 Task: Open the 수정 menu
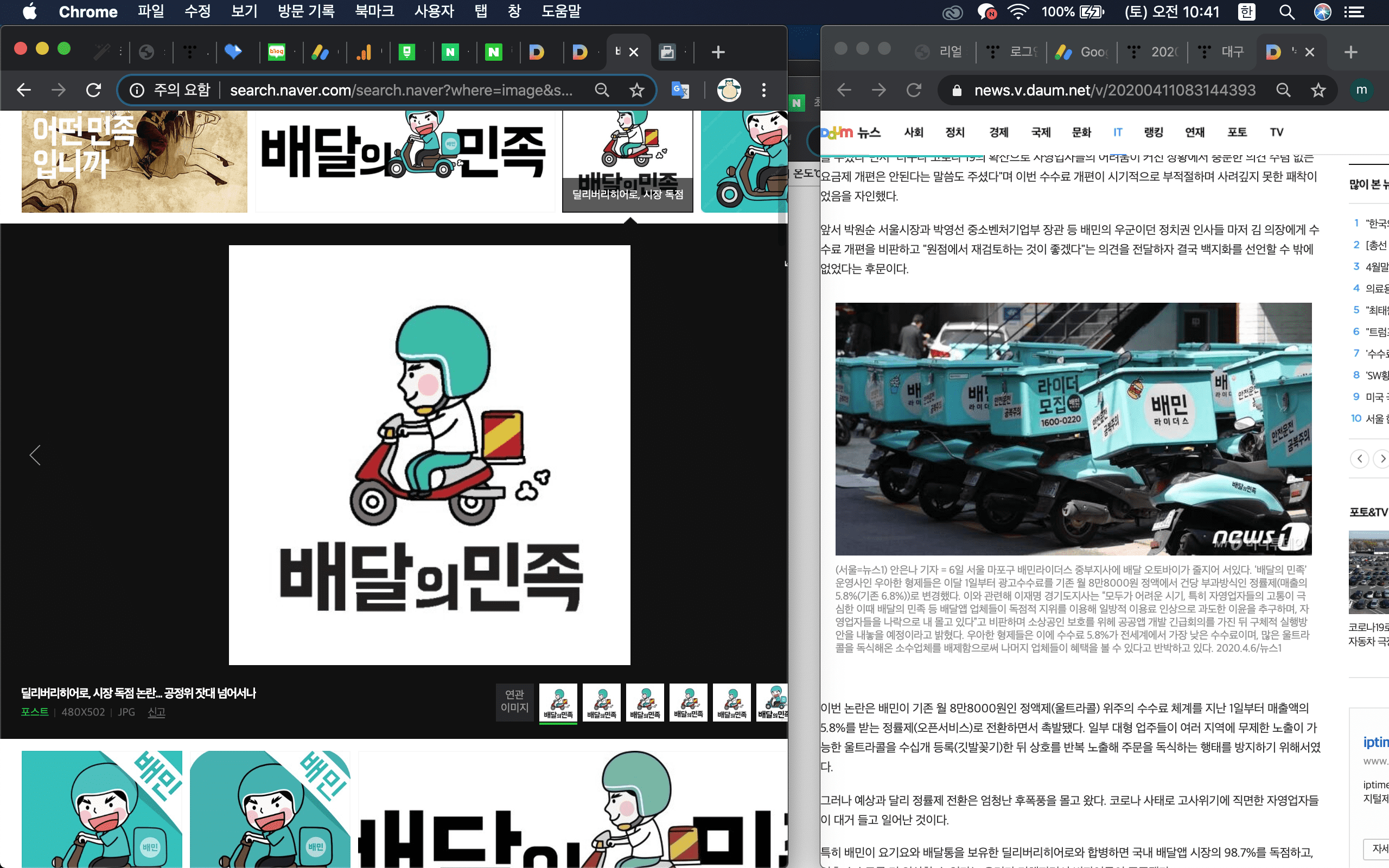pyautogui.click(x=197, y=11)
